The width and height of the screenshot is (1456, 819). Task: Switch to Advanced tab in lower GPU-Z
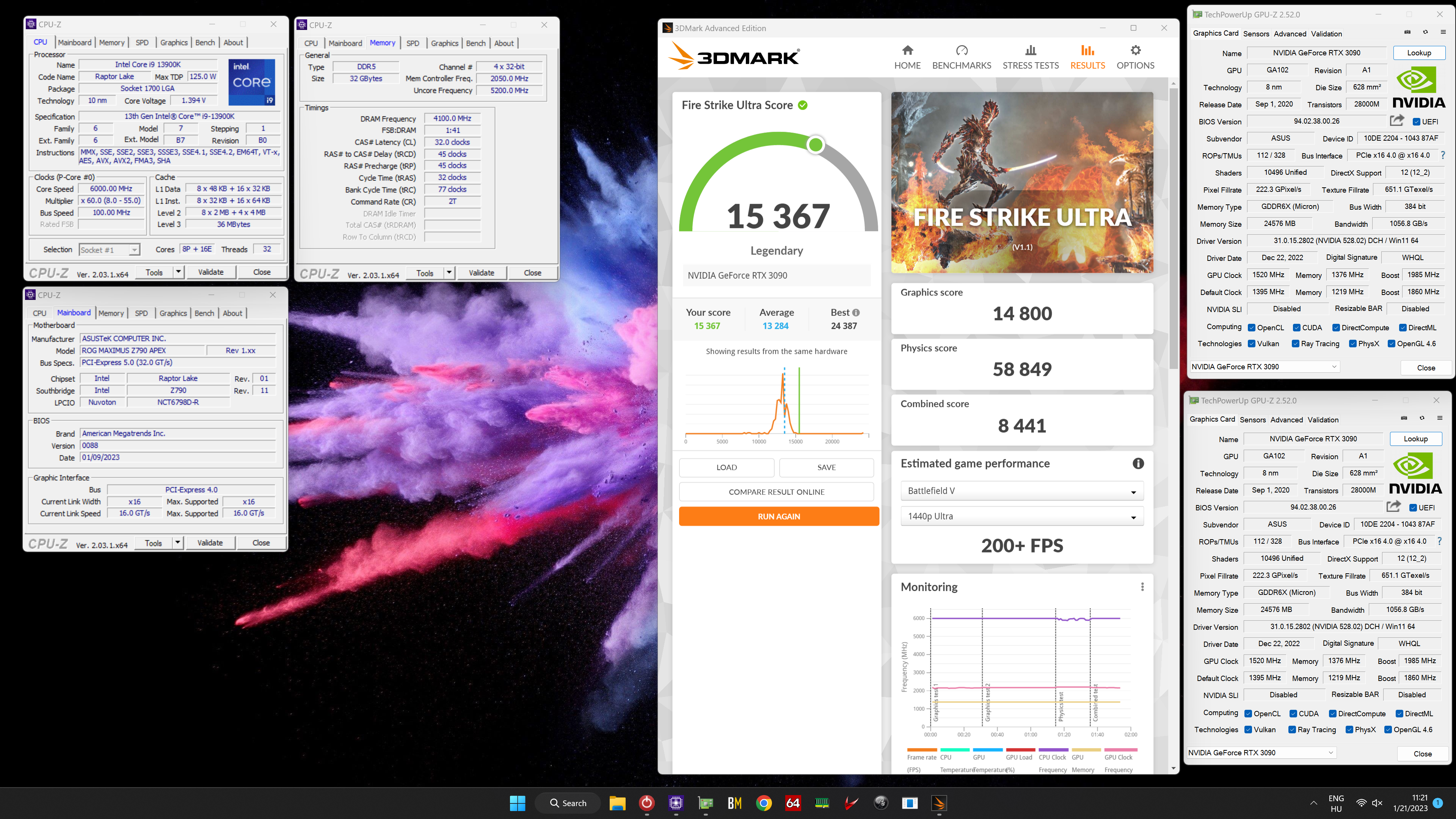click(1287, 419)
